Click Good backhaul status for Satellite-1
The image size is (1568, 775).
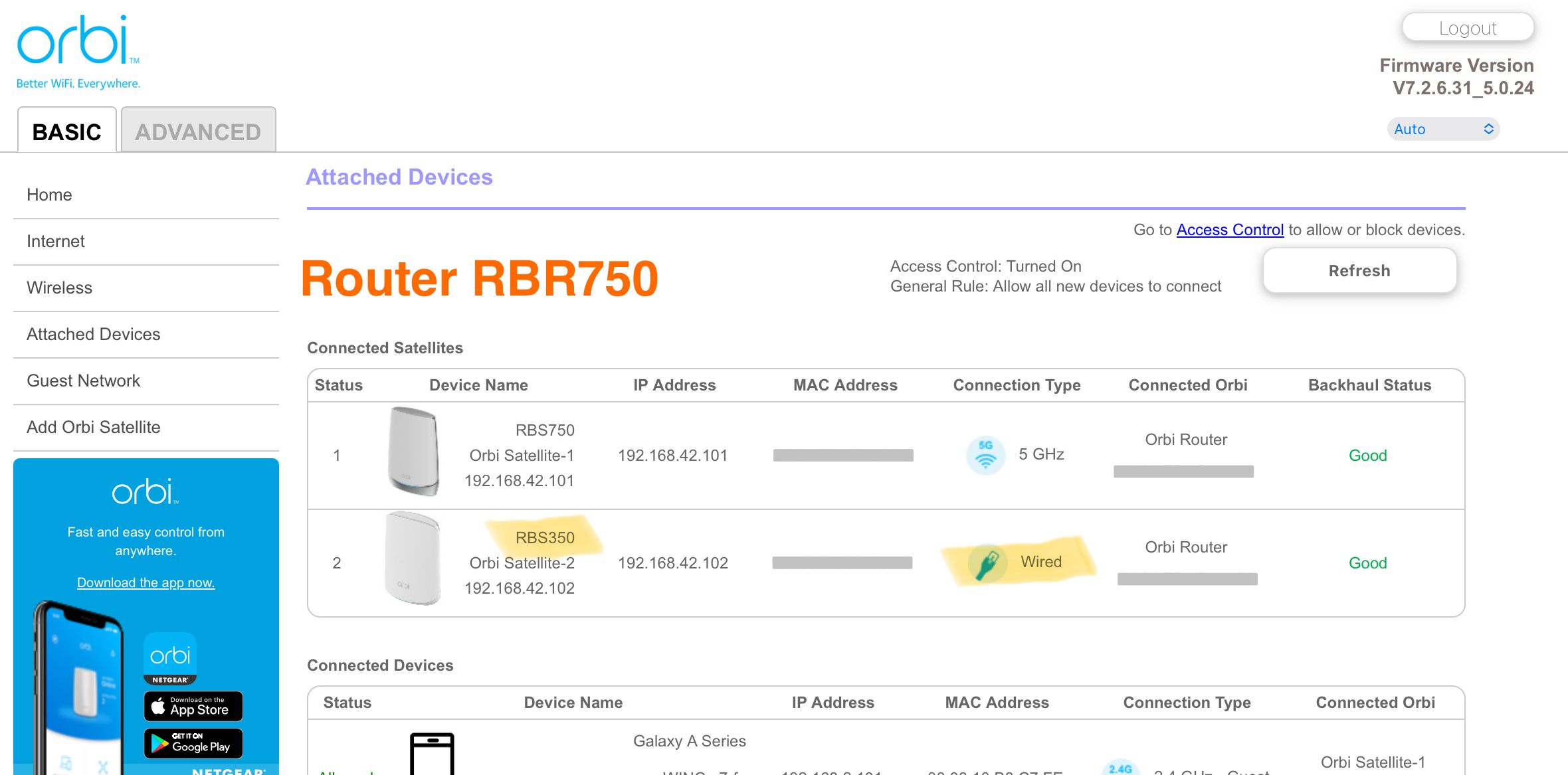(1367, 455)
